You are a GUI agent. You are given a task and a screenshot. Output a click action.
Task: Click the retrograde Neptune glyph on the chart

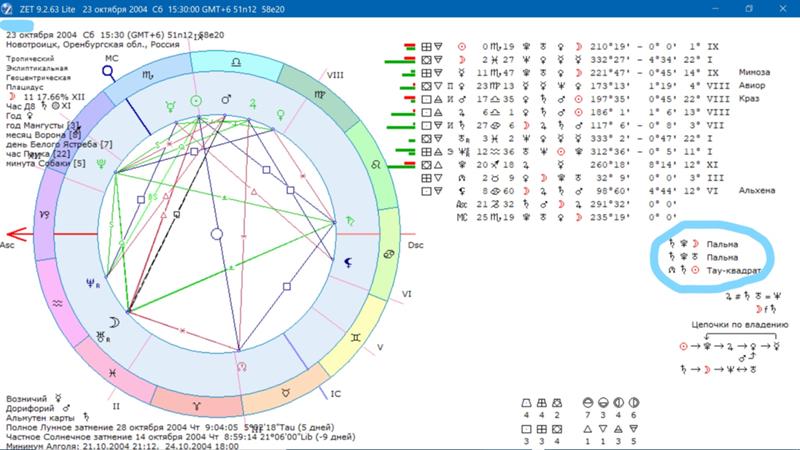tap(92, 283)
